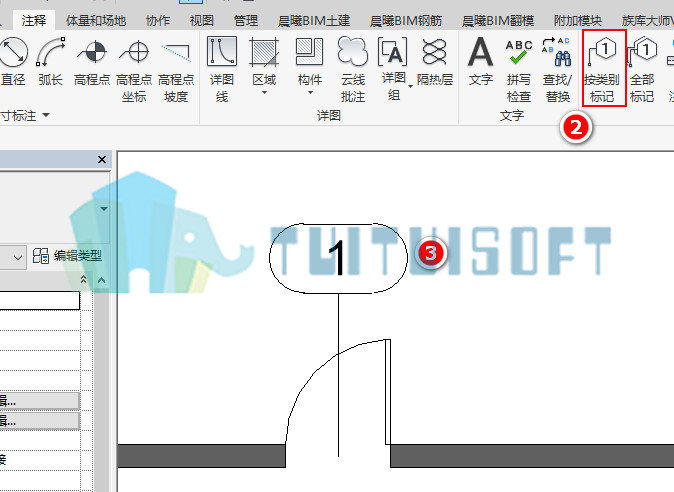Viewport: 674px width, 492px height.
Task: Expand the 区域 dropdown arrow
Action: [x=264, y=92]
